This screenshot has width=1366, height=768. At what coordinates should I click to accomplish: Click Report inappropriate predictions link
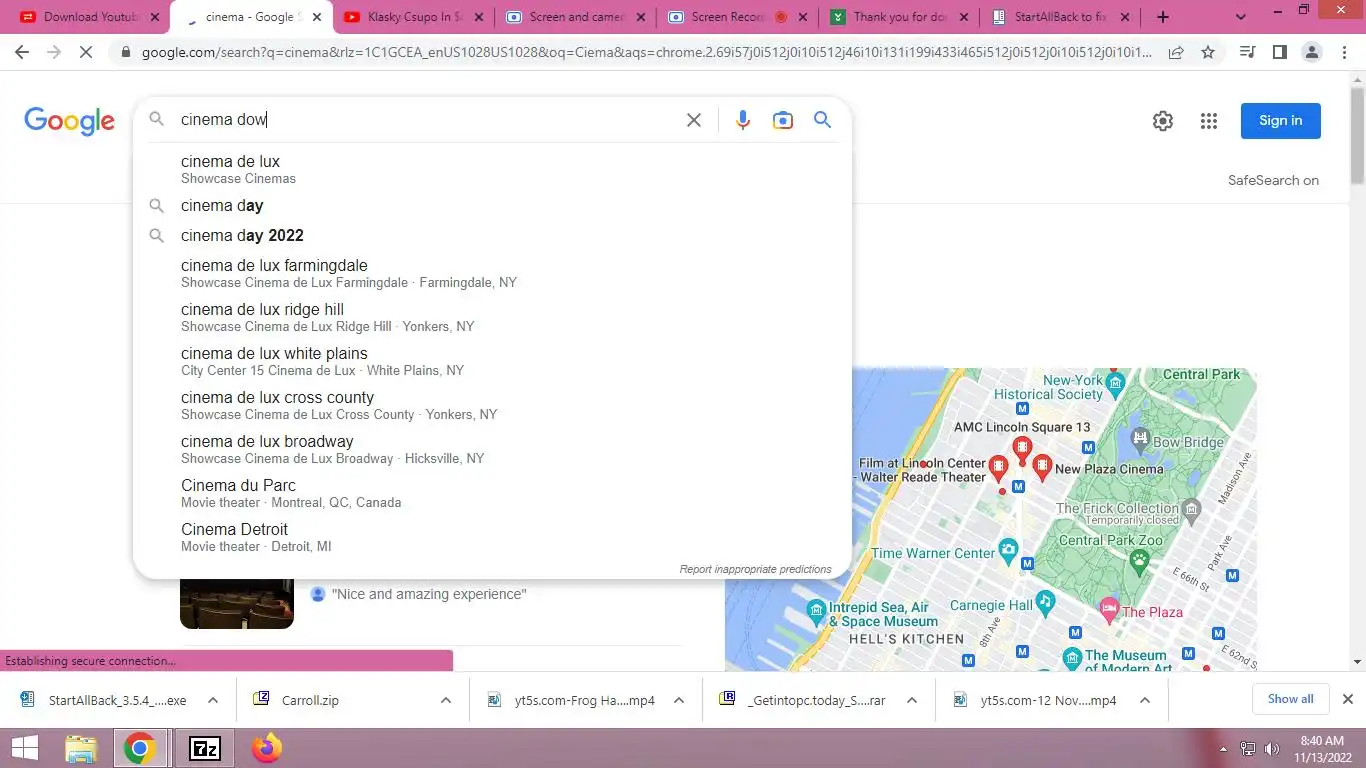(x=755, y=569)
